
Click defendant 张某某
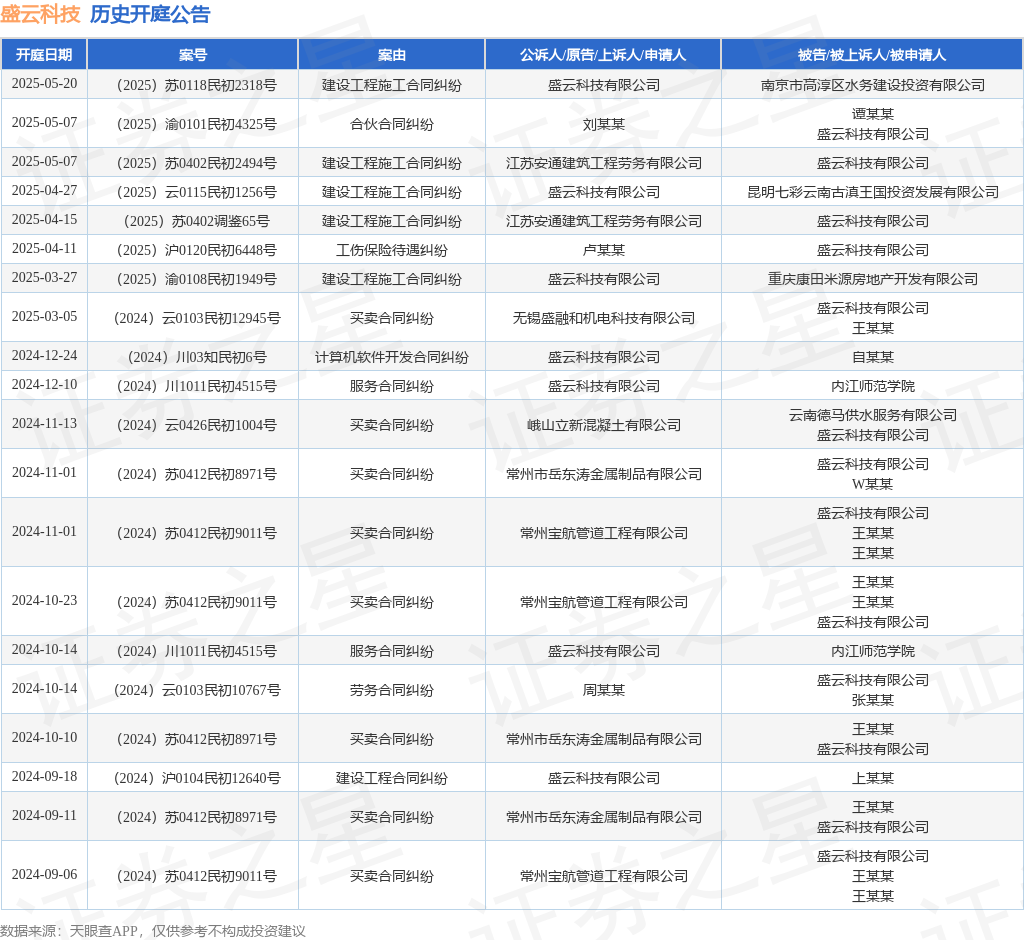tap(872, 700)
